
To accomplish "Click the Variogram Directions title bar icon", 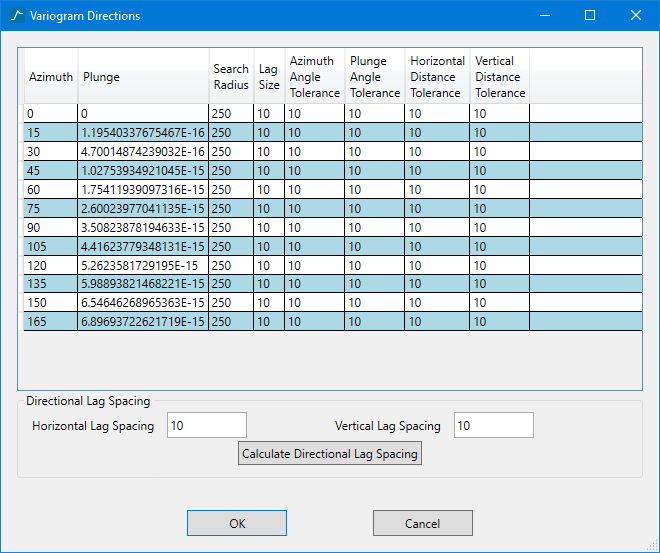I will click(x=17, y=16).
